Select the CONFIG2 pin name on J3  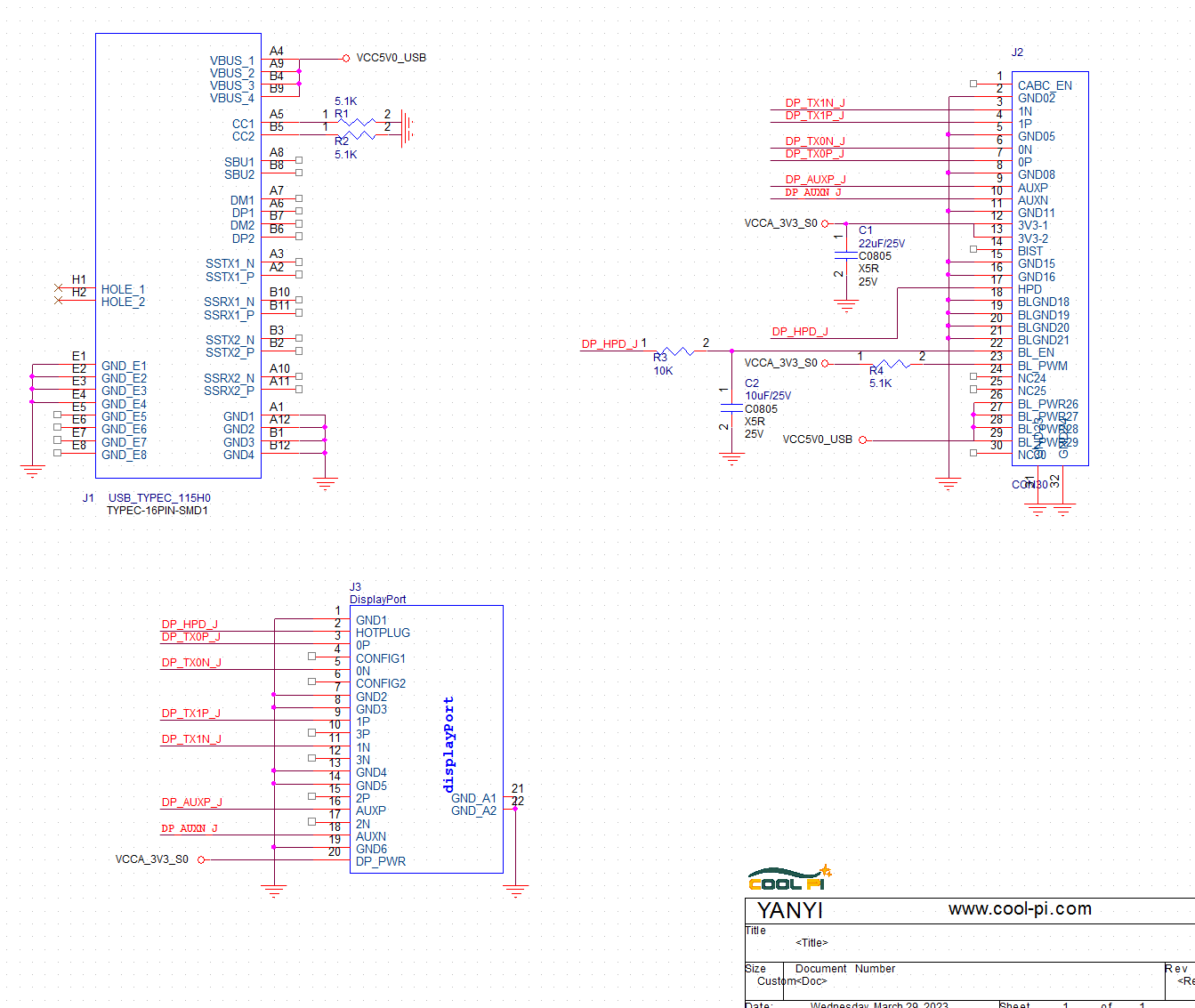[x=381, y=683]
